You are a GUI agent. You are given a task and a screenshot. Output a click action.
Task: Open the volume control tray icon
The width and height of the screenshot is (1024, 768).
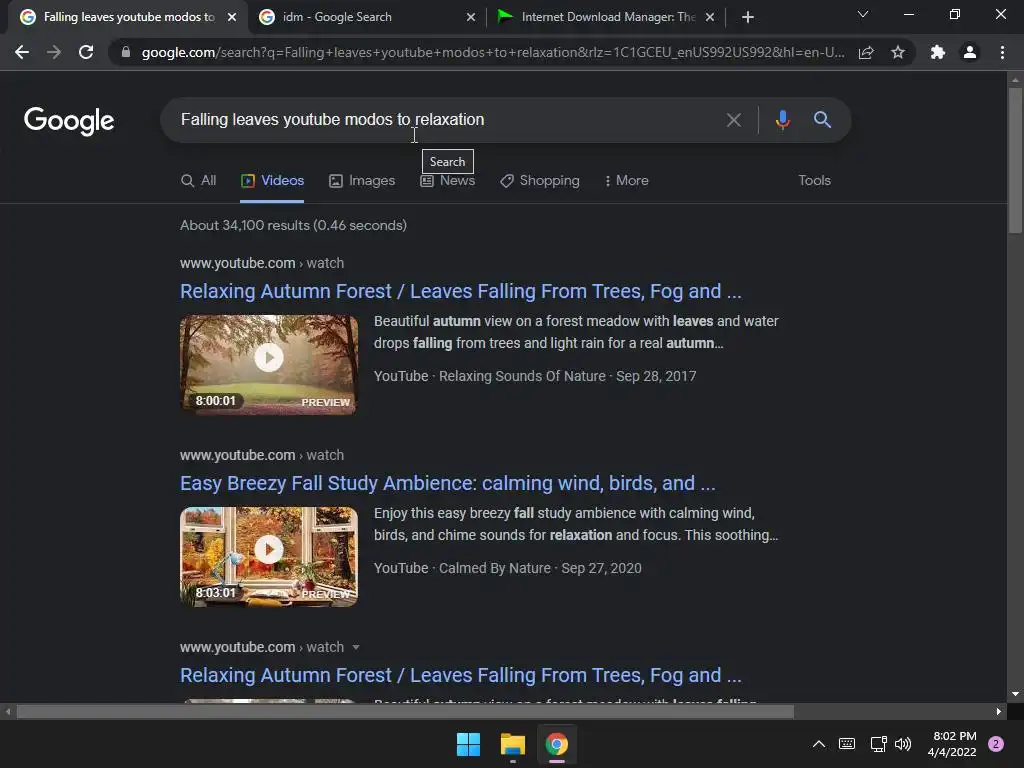pos(903,744)
